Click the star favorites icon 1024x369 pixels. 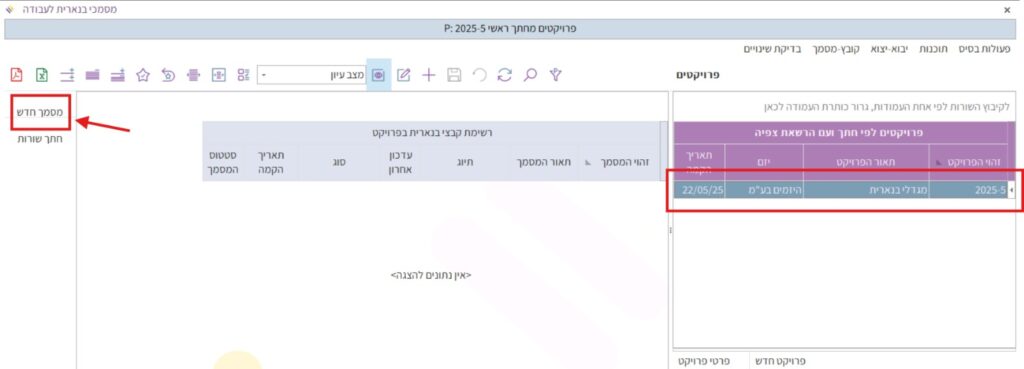click(x=143, y=75)
